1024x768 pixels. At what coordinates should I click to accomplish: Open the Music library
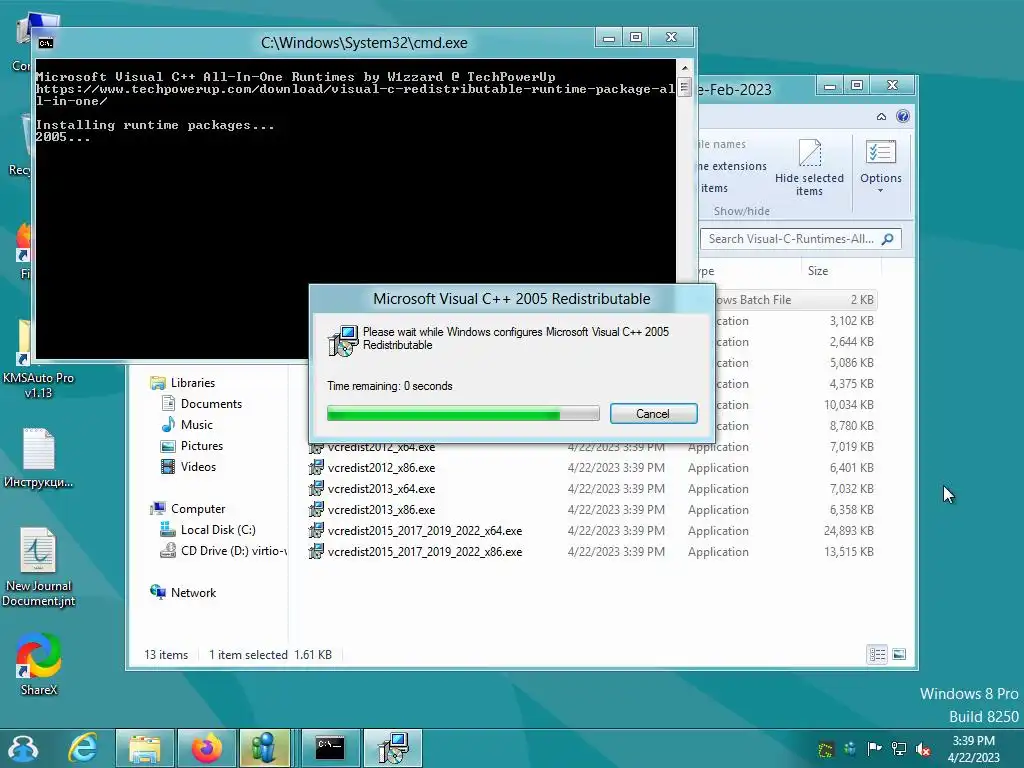coord(197,424)
